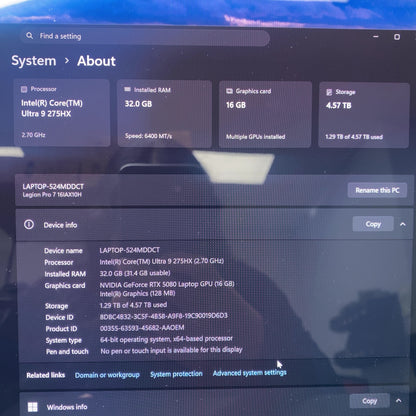Image resolution: width=416 pixels, height=416 pixels.
Task: Click the Find a setting search box
Action: (x=145, y=37)
